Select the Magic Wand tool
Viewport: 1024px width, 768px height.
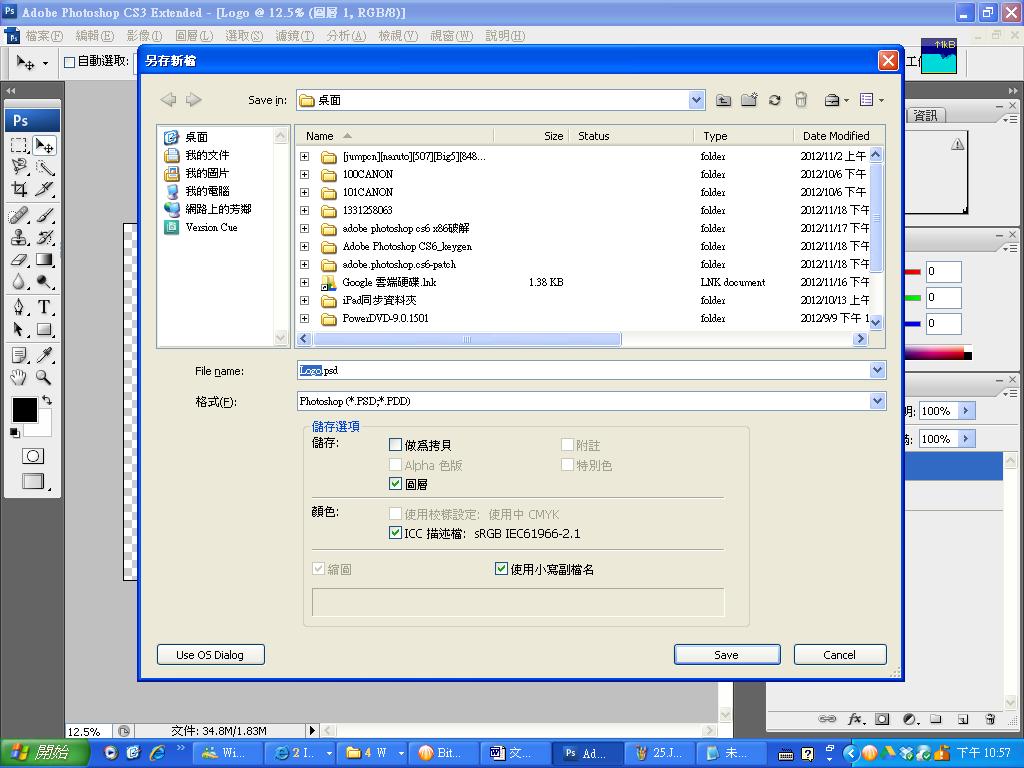pos(44,167)
